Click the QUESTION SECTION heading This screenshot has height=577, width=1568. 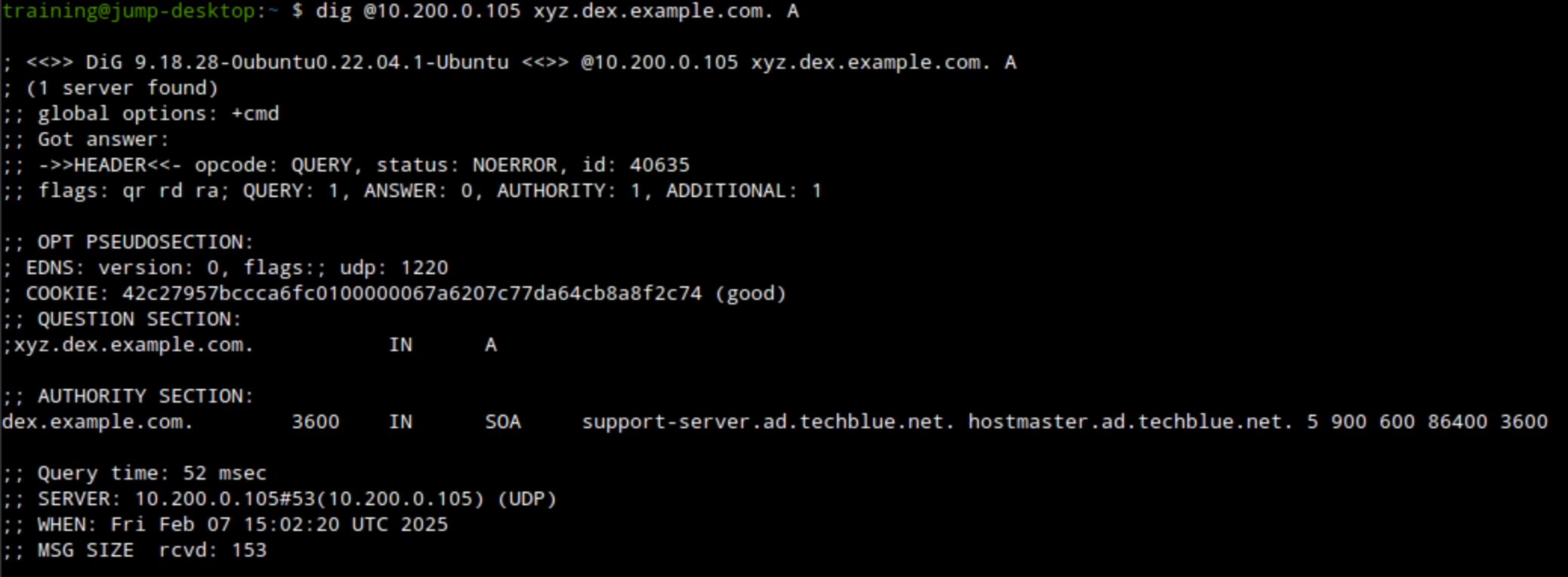pyautogui.click(x=139, y=319)
